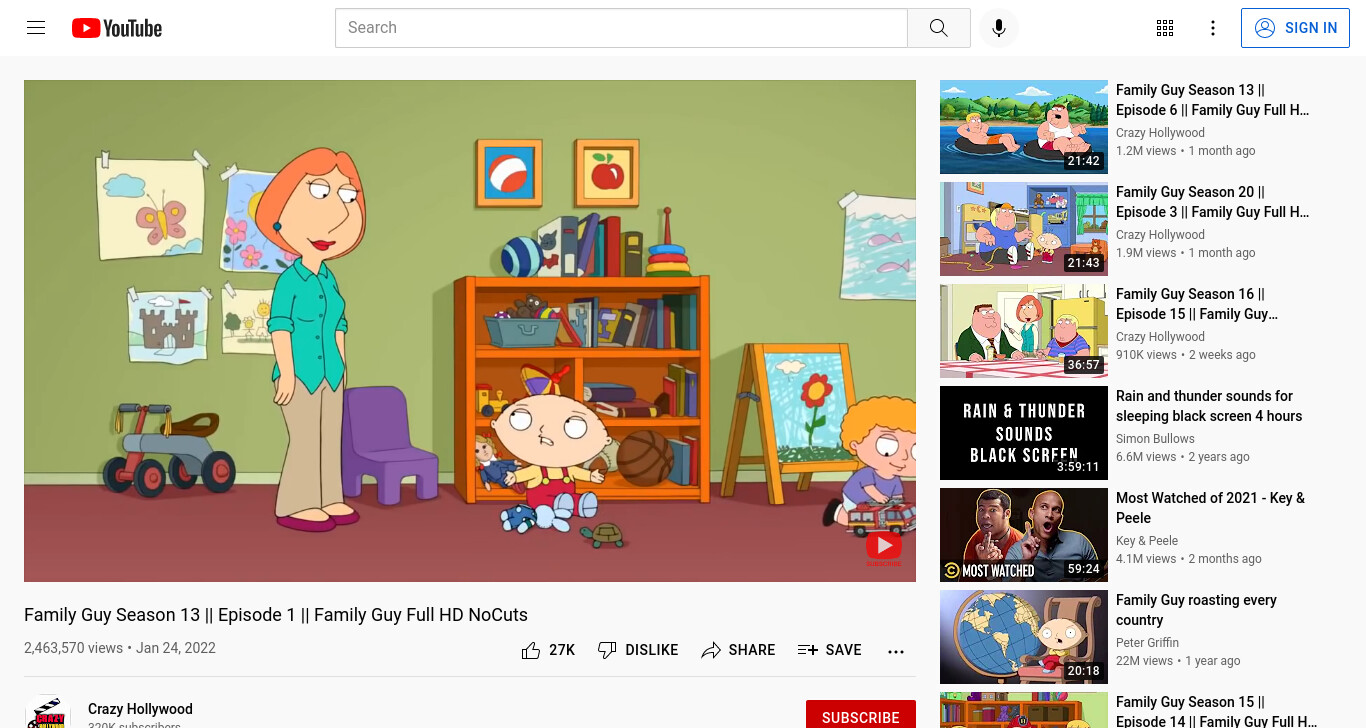Click the subscribe watermark in video corner
1366x728 pixels.
pos(883,547)
